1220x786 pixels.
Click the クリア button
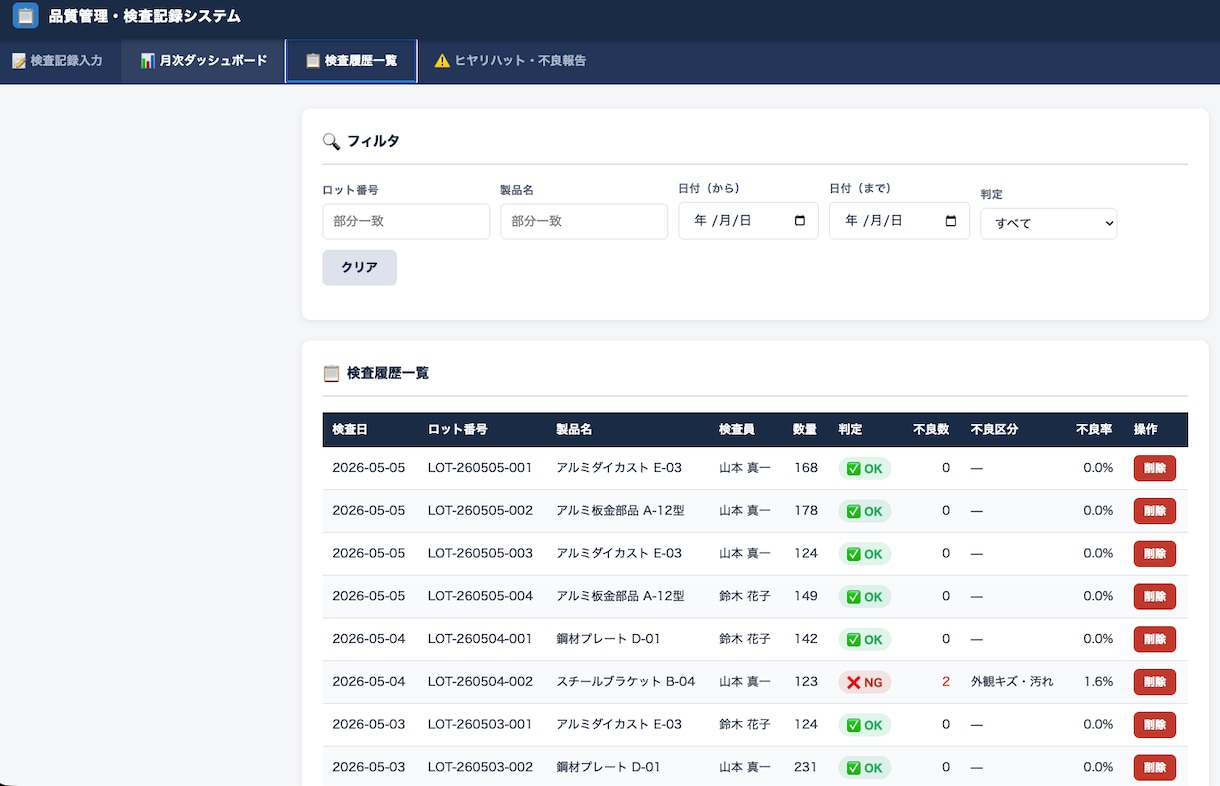click(359, 268)
